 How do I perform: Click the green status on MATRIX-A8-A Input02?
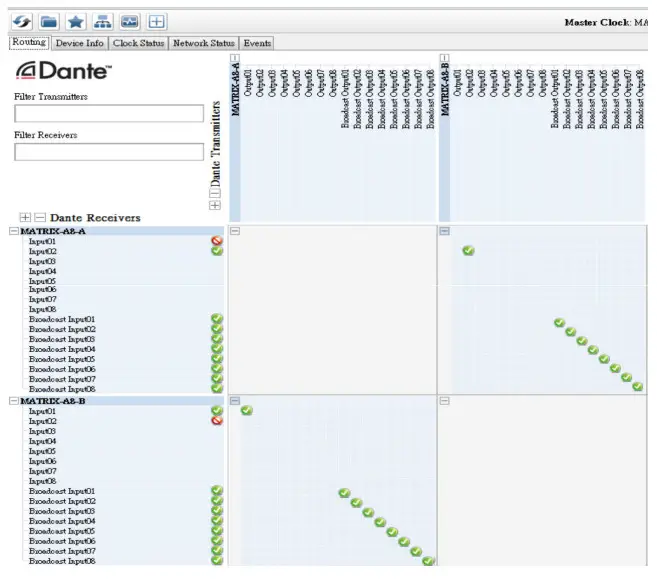tap(217, 251)
